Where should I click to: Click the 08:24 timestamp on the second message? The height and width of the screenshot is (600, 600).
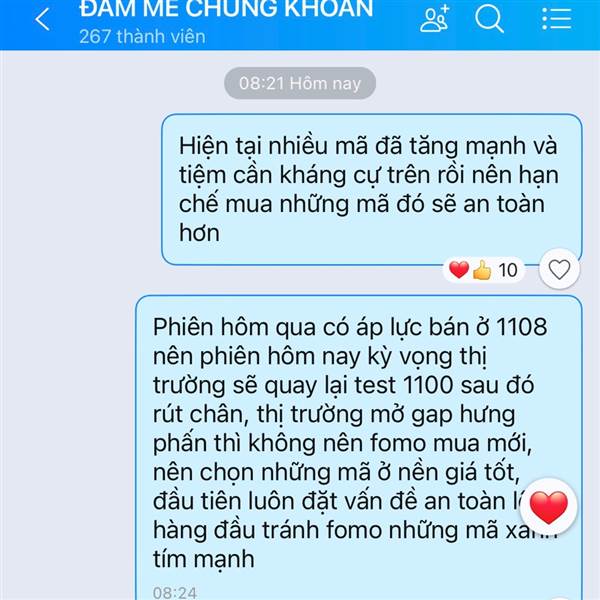click(x=175, y=592)
